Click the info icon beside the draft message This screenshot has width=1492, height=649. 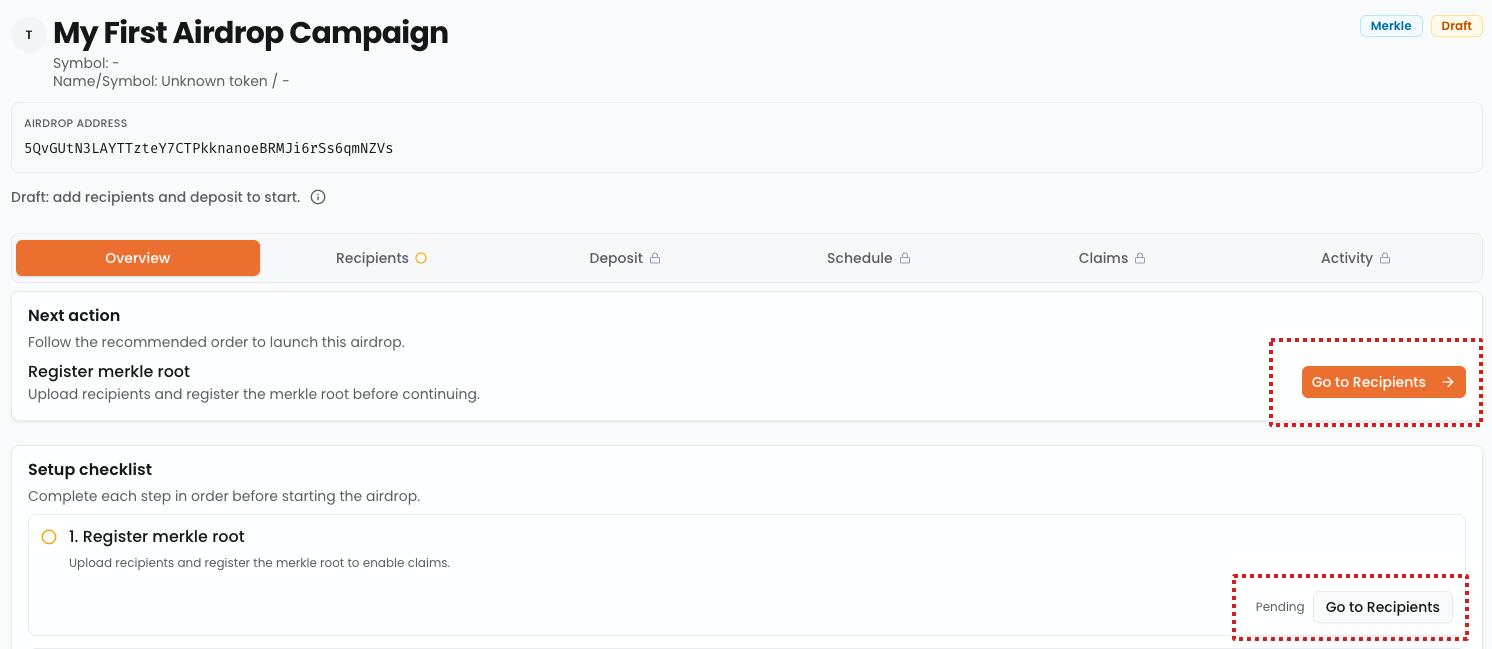click(x=318, y=197)
